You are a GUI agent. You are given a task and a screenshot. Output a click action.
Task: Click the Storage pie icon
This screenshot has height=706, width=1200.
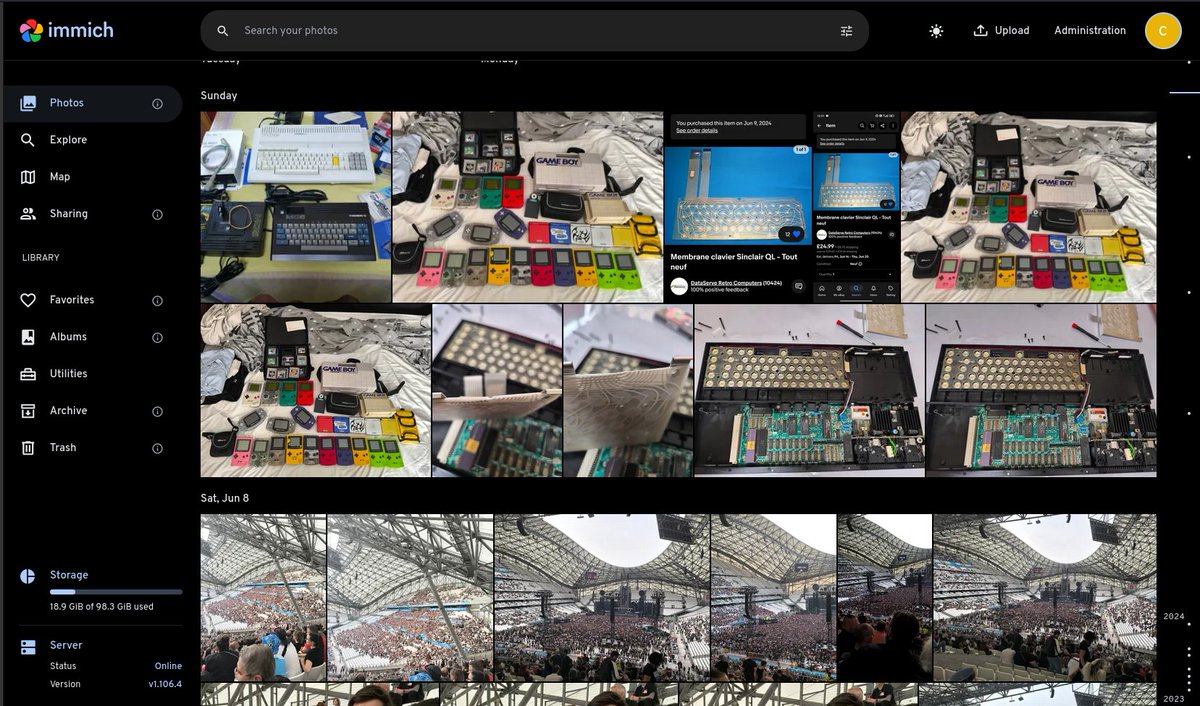29,576
